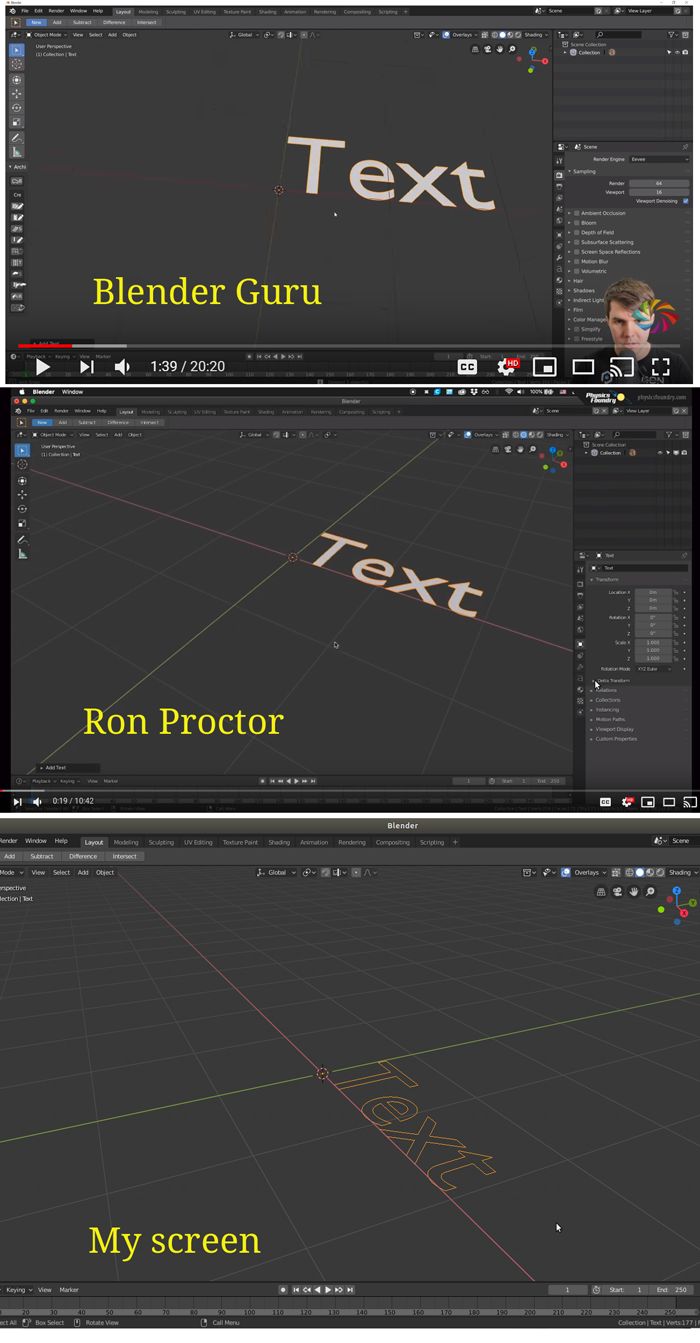Toggle closed captions in Blender Guru player
700x1343 pixels.
(467, 367)
